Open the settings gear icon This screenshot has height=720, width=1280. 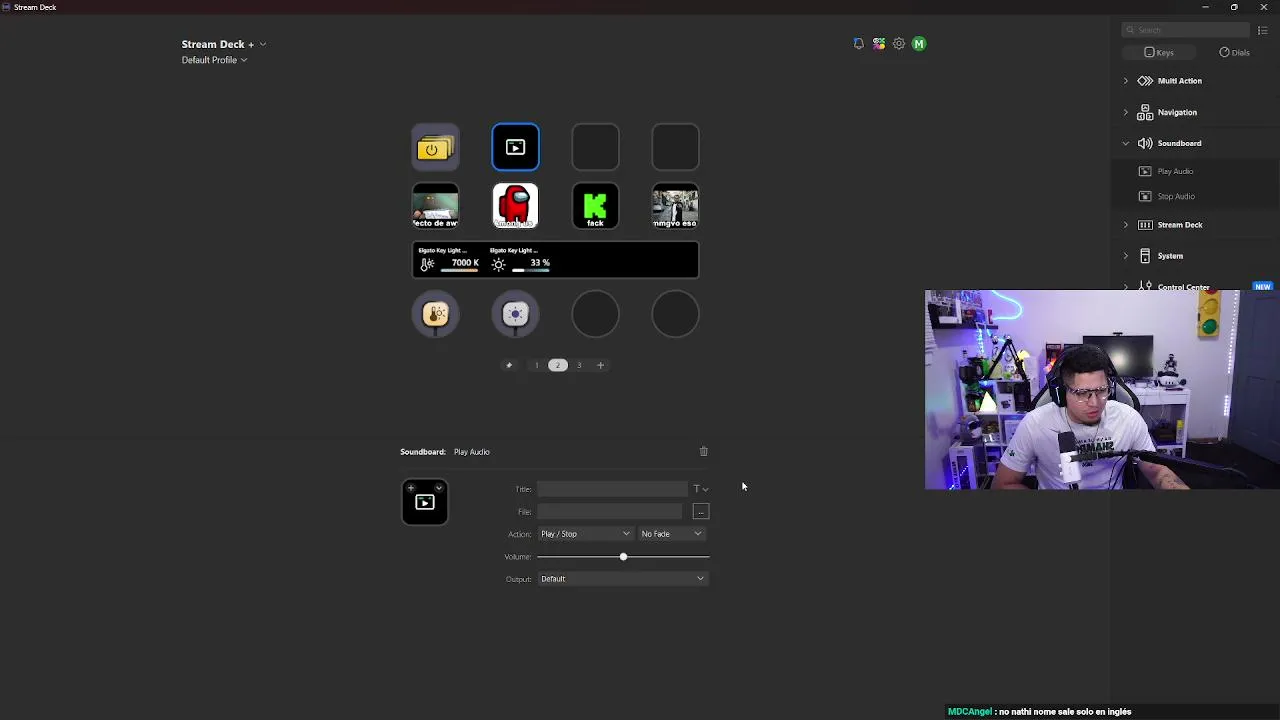point(899,44)
